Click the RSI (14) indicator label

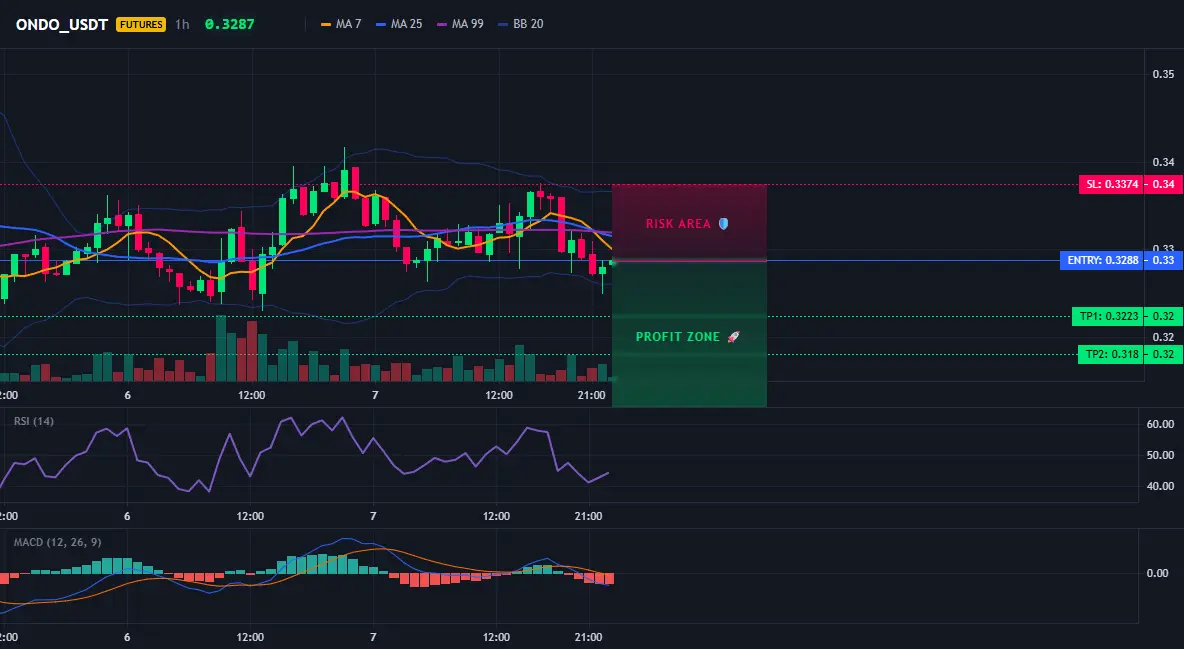click(x=34, y=421)
